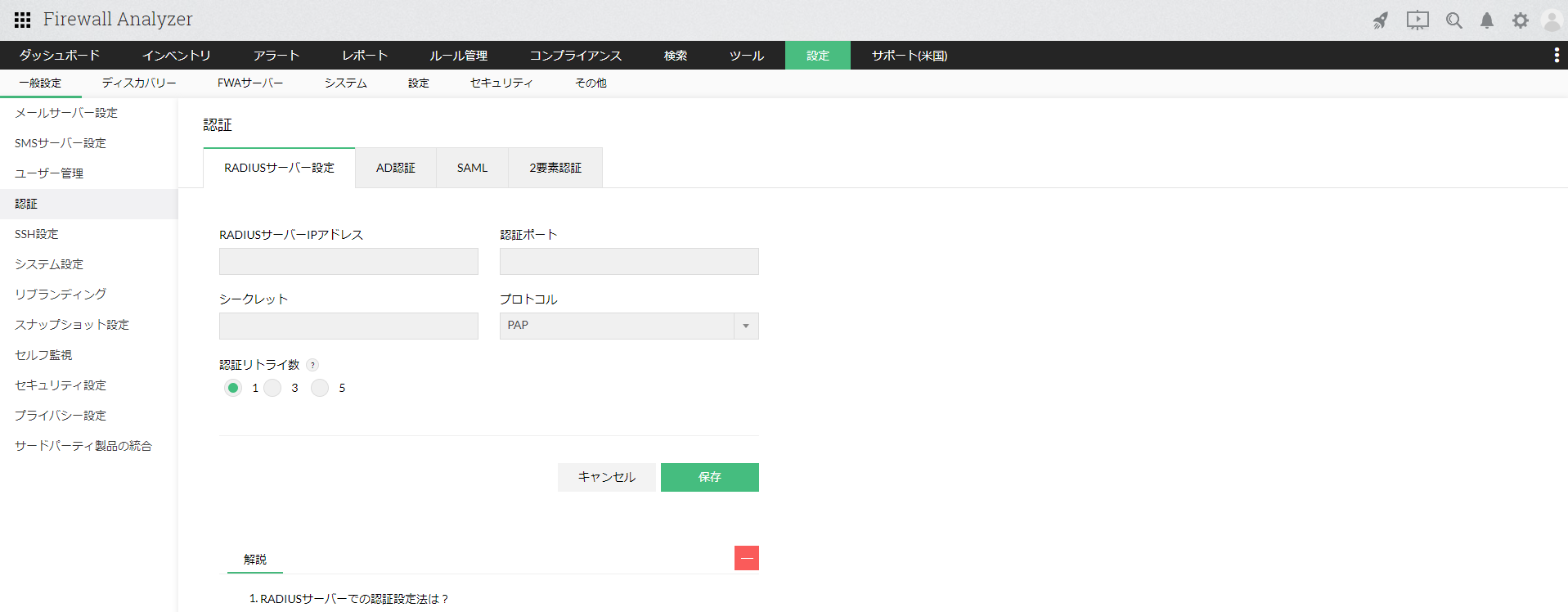This screenshot has height=612, width=1568.
Task: Select retry count 5 radio button
Action: click(x=320, y=388)
